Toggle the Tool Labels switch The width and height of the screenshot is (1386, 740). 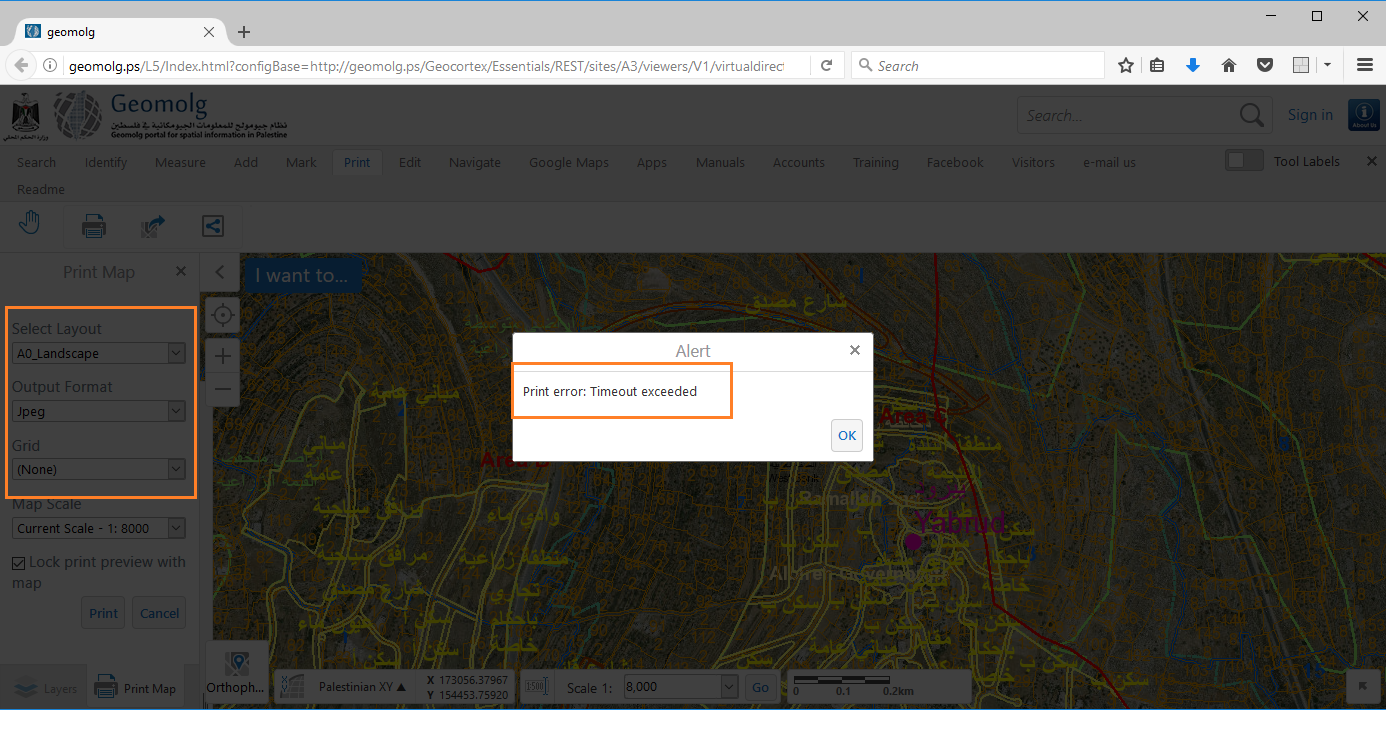[x=1244, y=160]
